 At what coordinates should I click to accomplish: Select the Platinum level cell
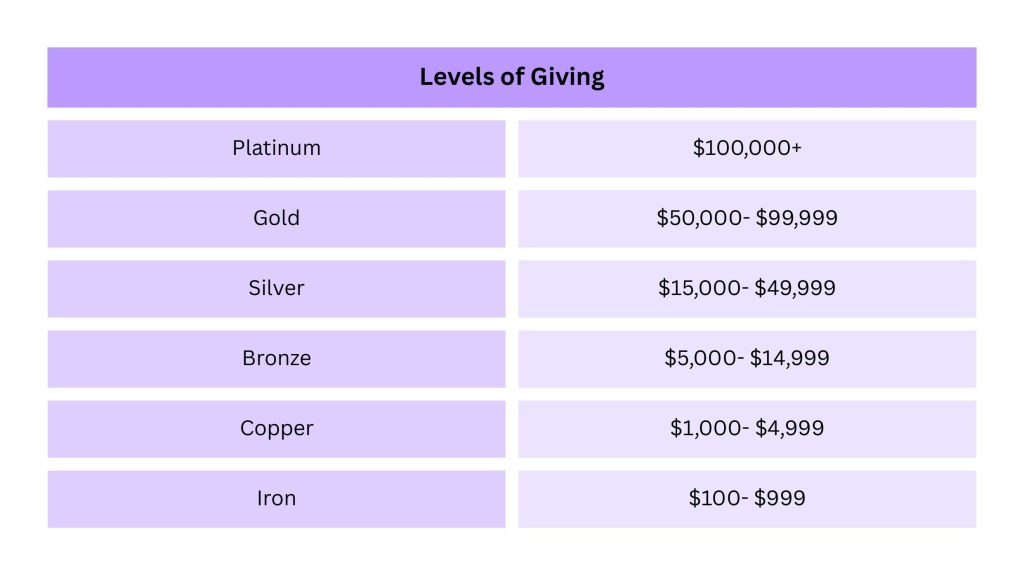point(276,148)
